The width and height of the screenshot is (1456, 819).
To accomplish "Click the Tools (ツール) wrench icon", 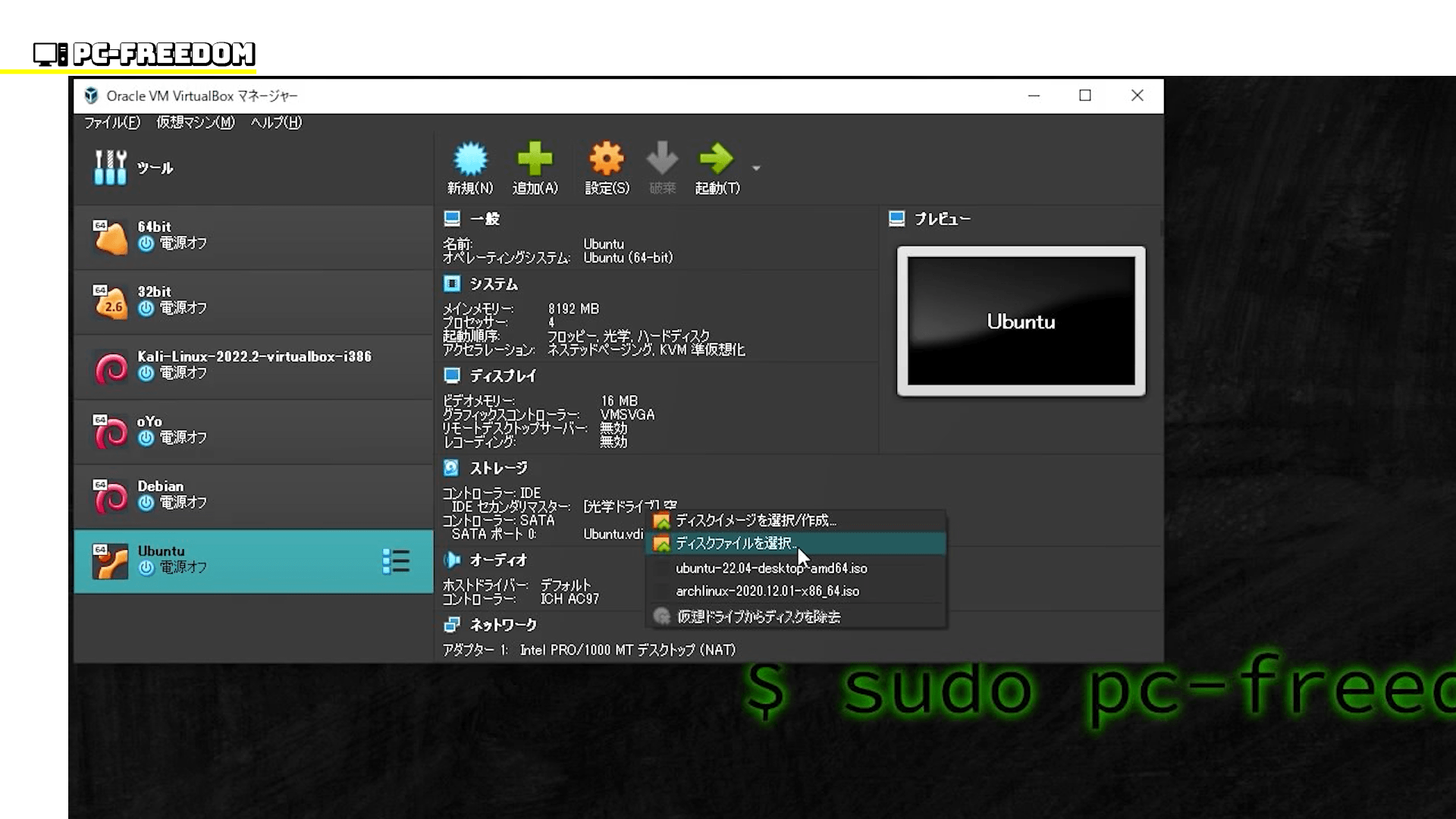I will [x=111, y=168].
